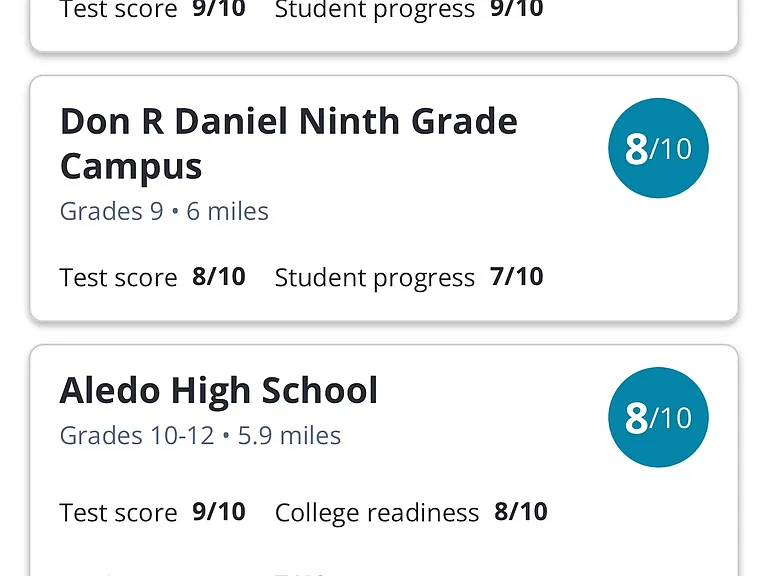768x576 pixels.
Task: Open Don R Daniel Ninth Grade Campus title
Action: pyautogui.click(x=288, y=143)
